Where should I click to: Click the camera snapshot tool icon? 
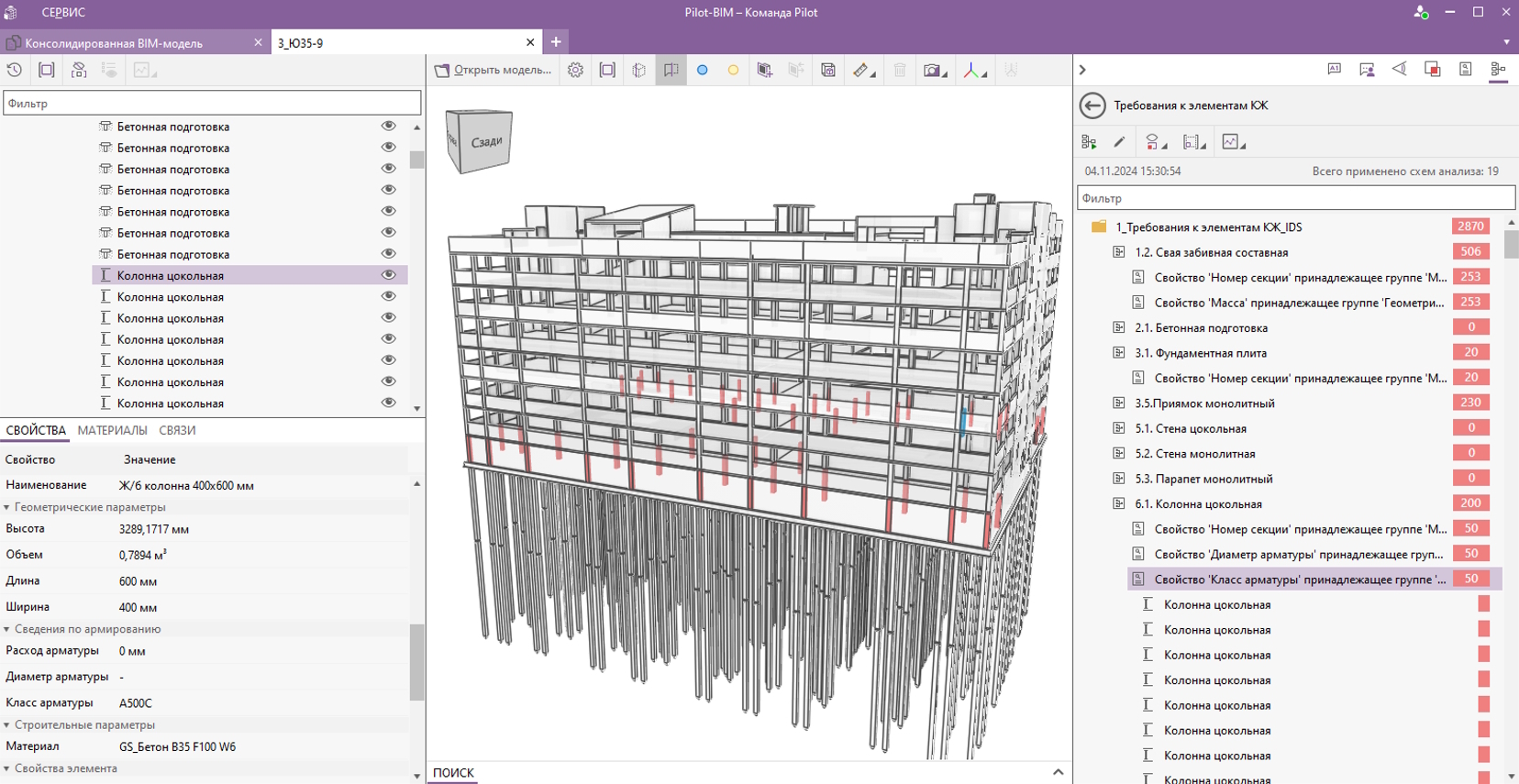[932, 70]
